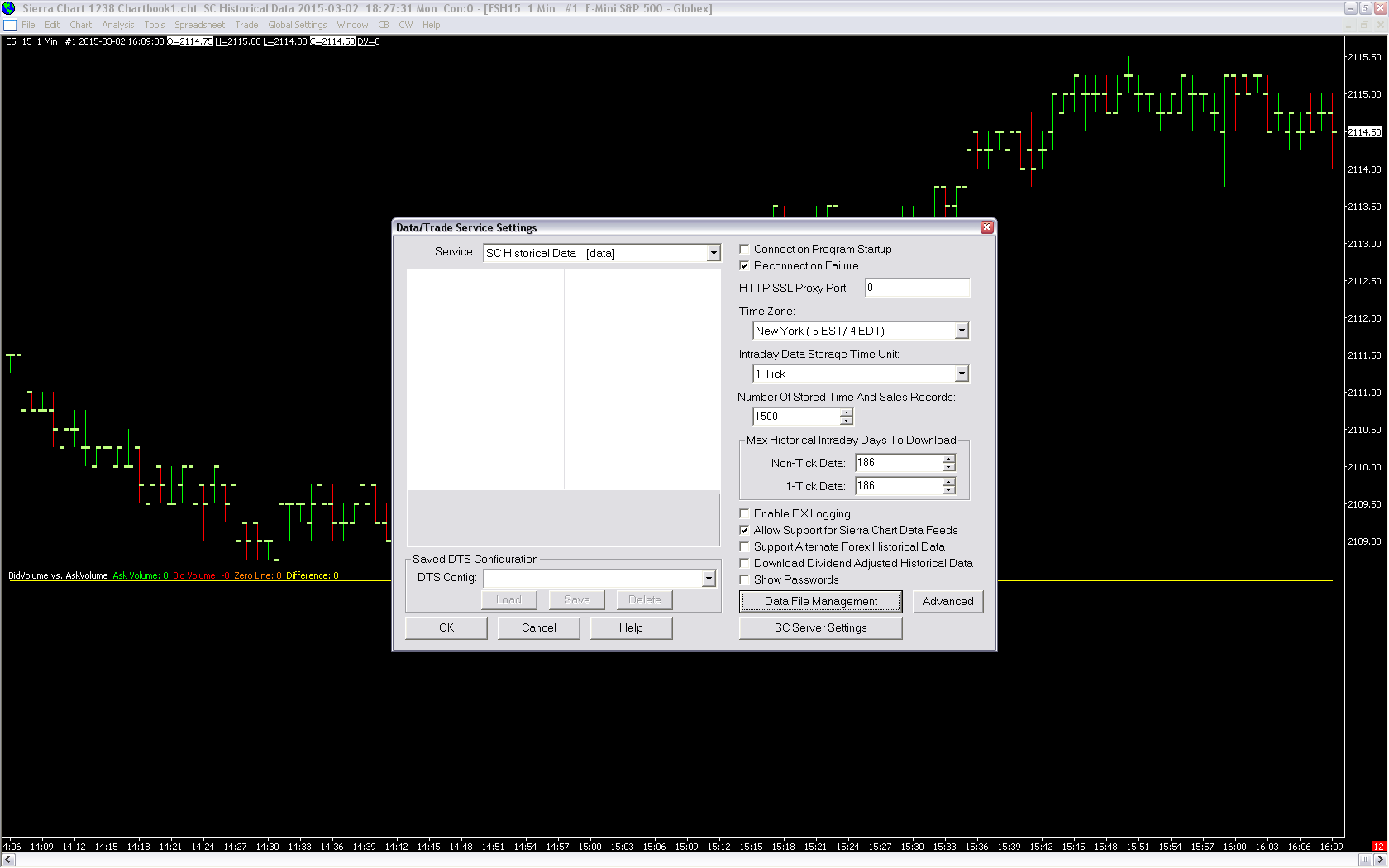Decrease 1-Tick Data days with down arrow

(x=949, y=490)
